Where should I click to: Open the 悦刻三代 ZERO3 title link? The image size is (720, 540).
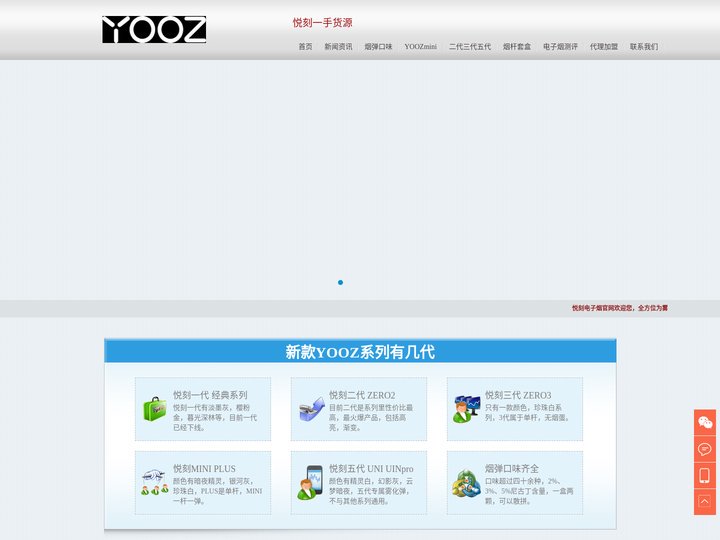click(518, 395)
